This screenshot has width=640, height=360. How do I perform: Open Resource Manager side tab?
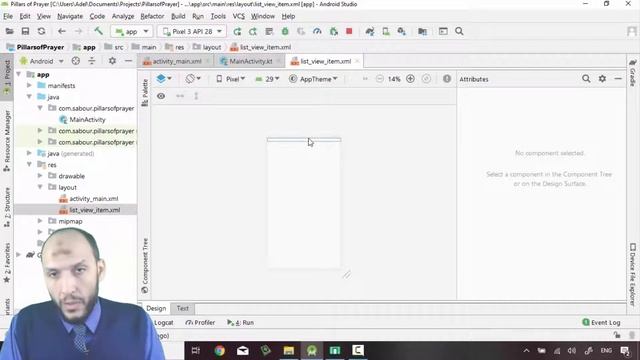(7, 141)
